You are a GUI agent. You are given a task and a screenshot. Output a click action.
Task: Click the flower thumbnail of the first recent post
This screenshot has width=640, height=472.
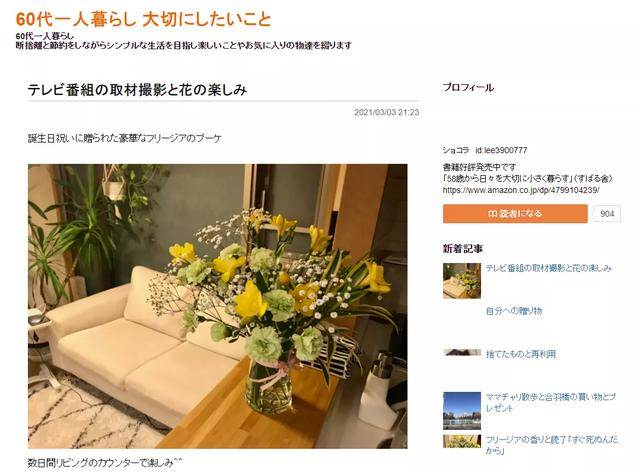click(x=462, y=281)
